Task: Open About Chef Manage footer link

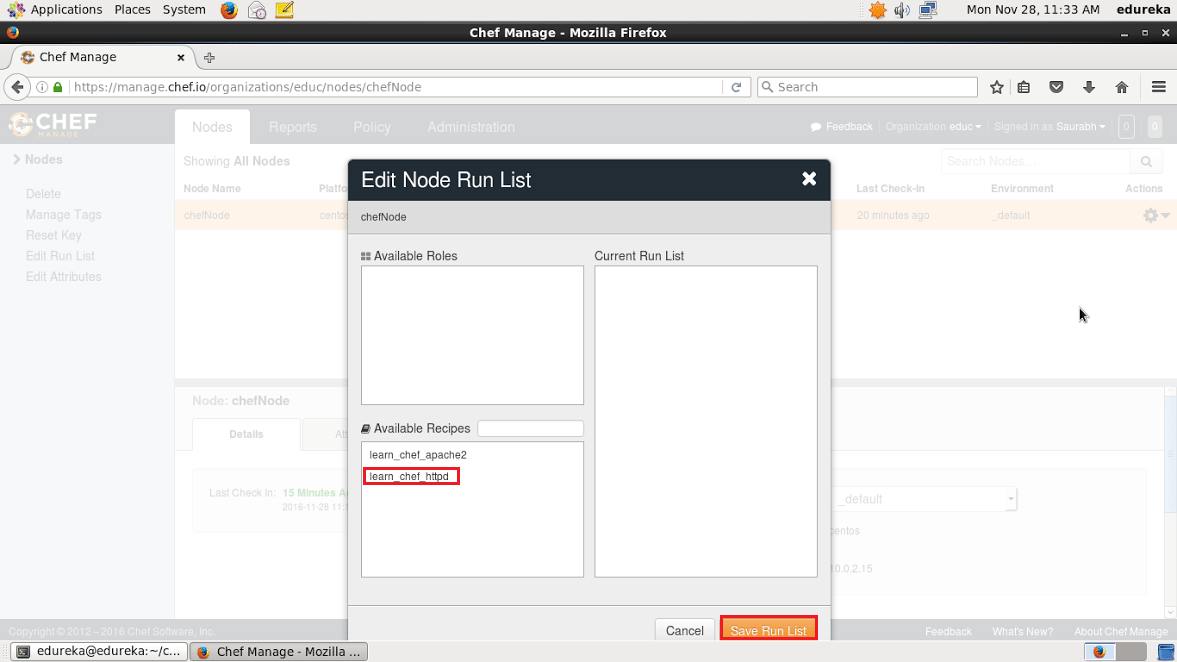Action: pyautogui.click(x=1121, y=631)
